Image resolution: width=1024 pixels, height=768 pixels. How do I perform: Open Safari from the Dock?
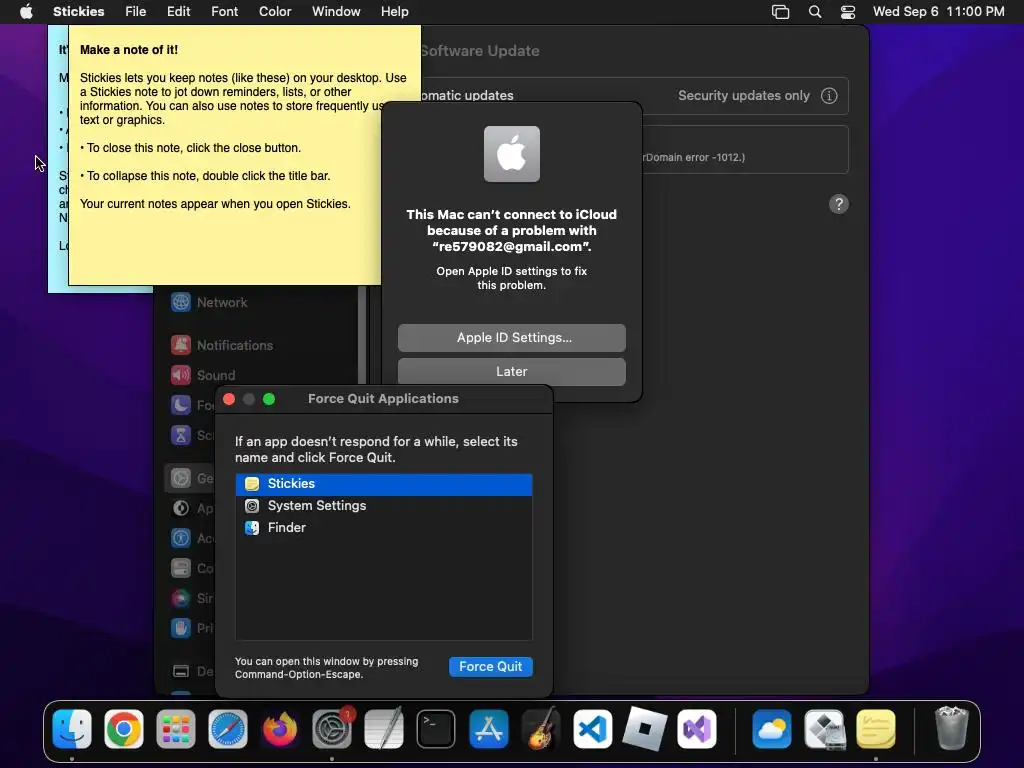click(228, 728)
